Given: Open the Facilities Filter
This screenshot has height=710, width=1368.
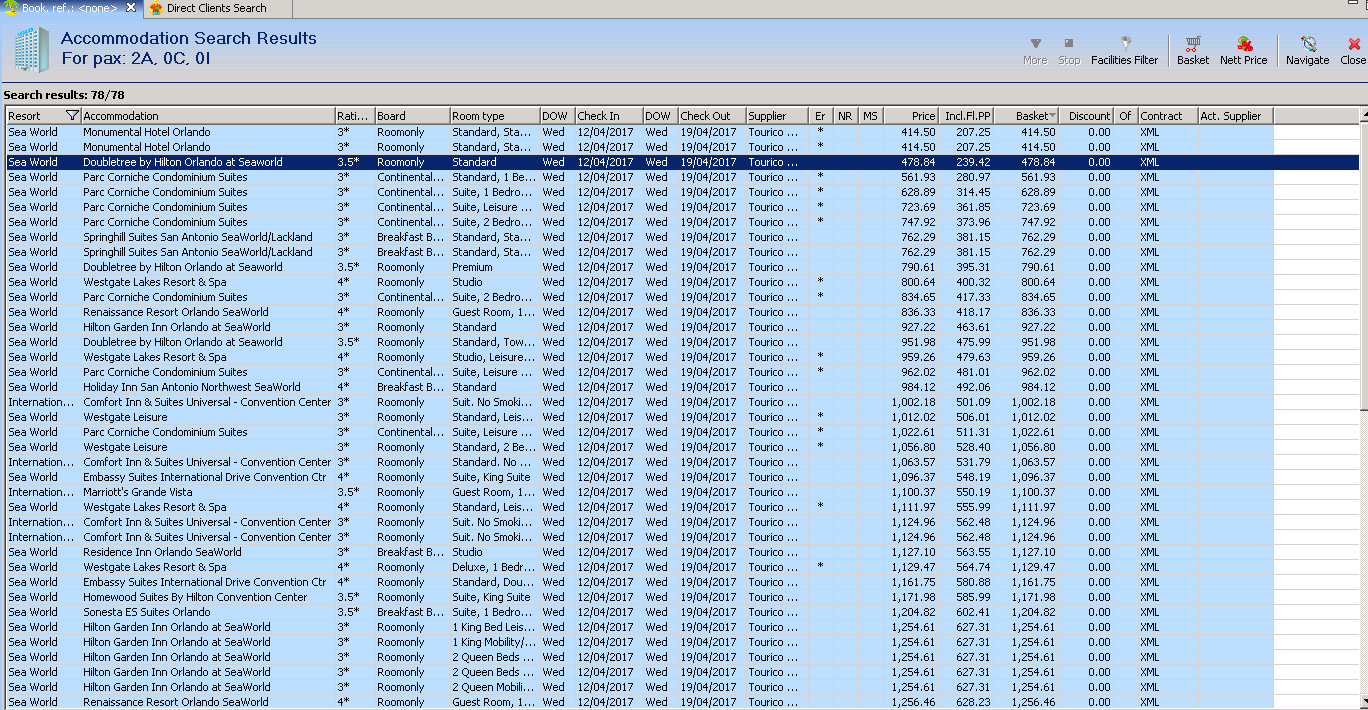Looking at the screenshot, I should point(1124,51).
